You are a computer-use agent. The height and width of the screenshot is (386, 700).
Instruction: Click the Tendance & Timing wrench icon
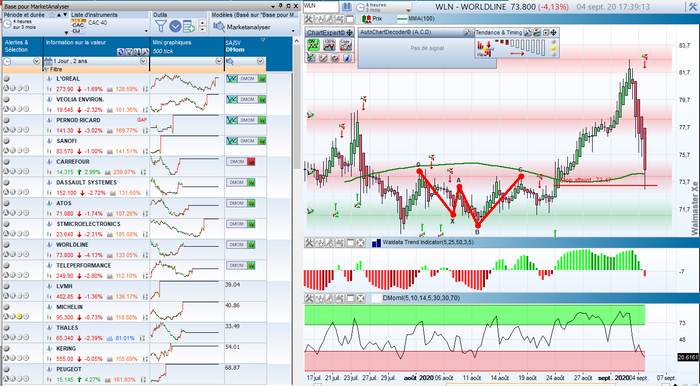527,33
